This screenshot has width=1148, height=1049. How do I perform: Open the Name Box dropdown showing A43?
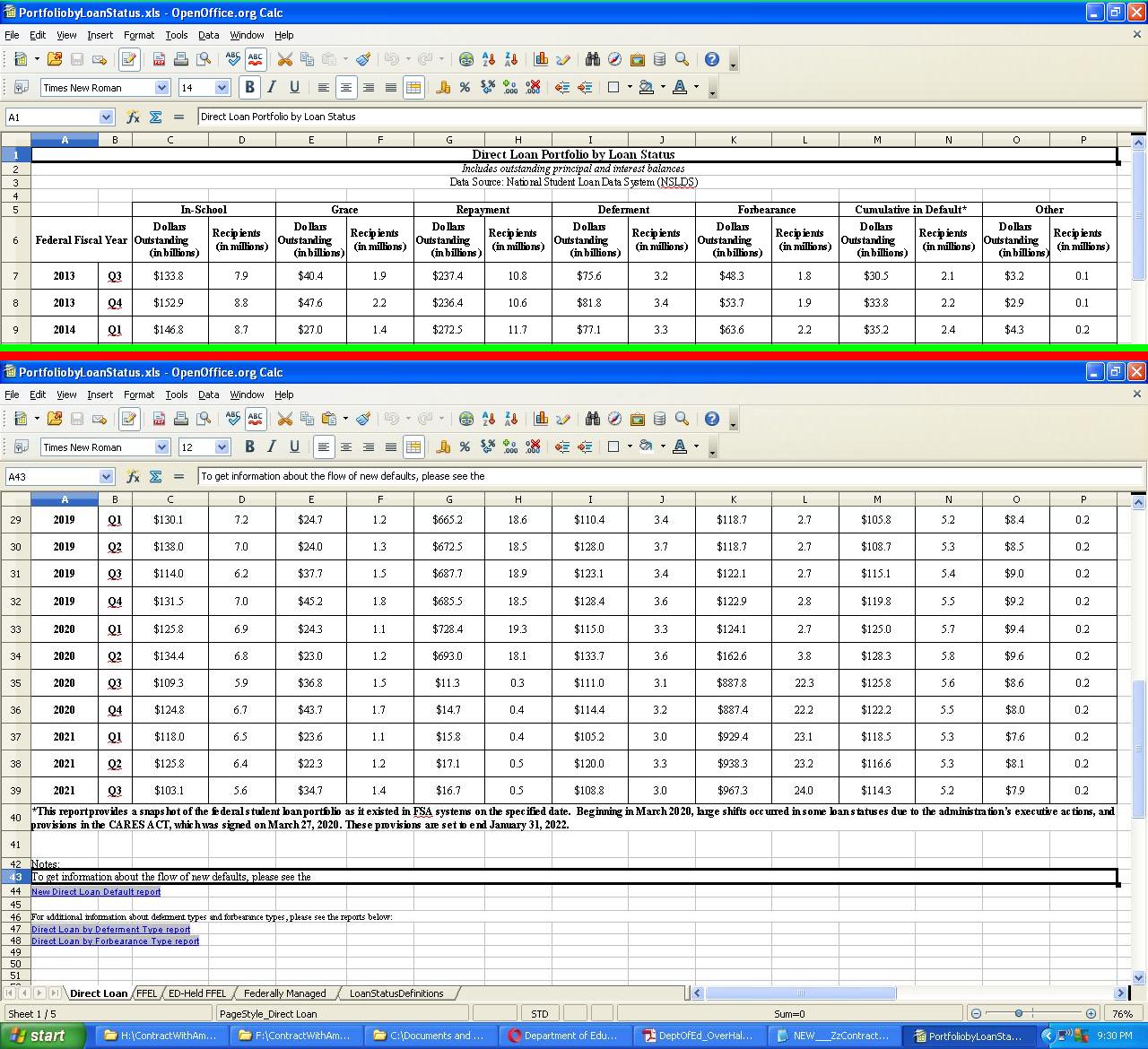106,476
